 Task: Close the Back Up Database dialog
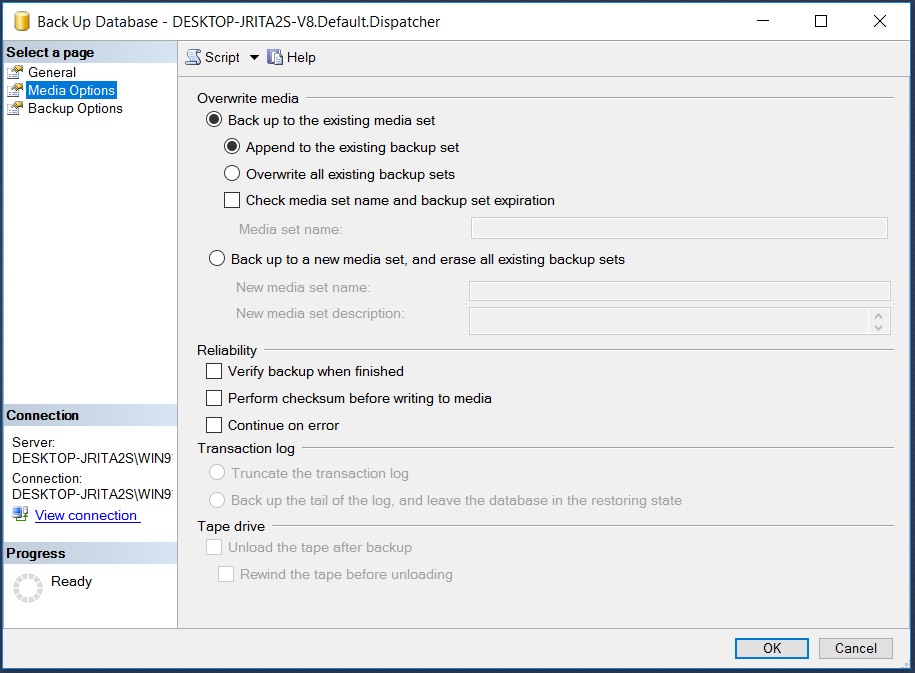point(879,22)
